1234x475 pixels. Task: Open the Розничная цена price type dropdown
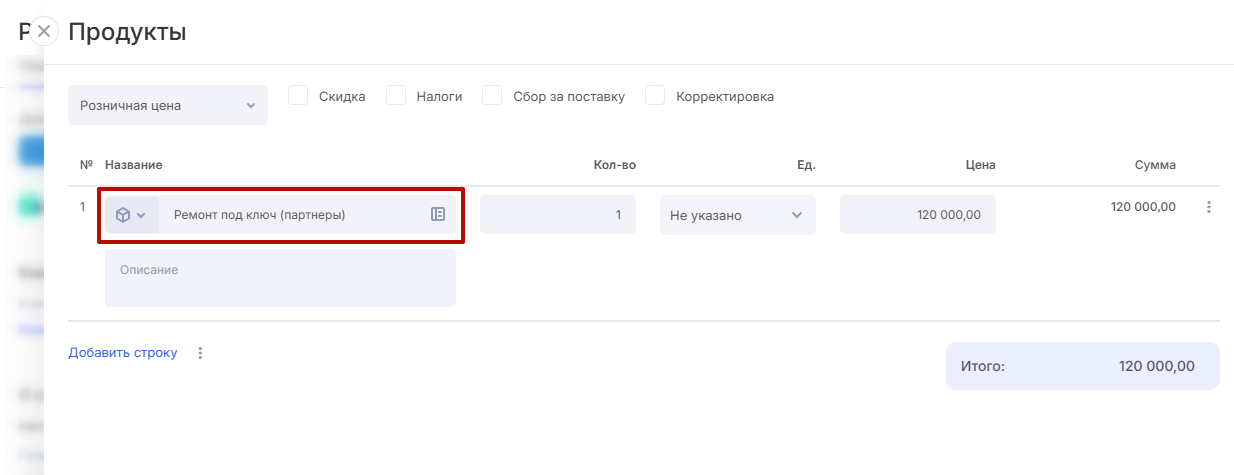[167, 105]
